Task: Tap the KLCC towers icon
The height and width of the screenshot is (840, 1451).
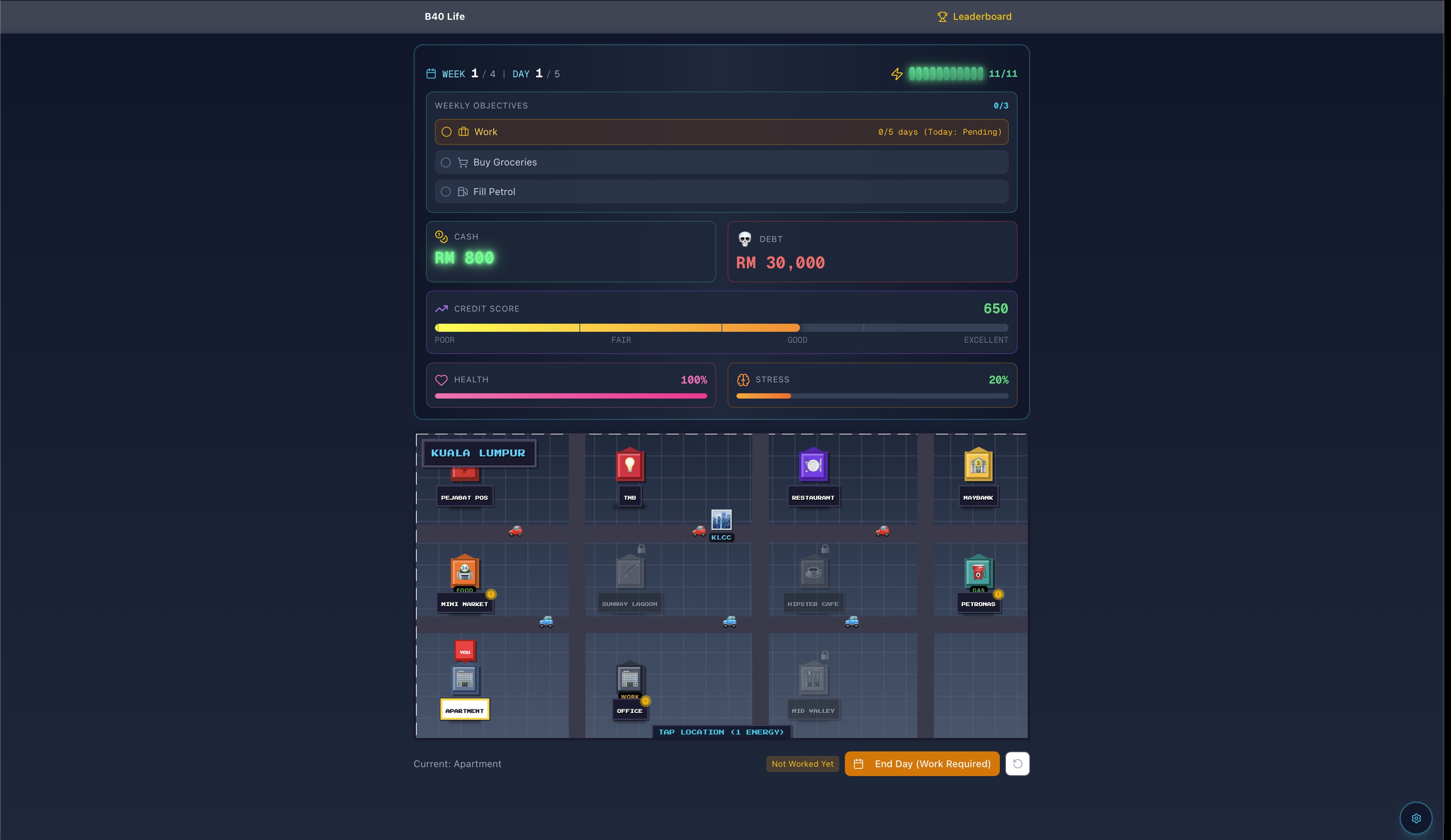Action: (x=721, y=520)
